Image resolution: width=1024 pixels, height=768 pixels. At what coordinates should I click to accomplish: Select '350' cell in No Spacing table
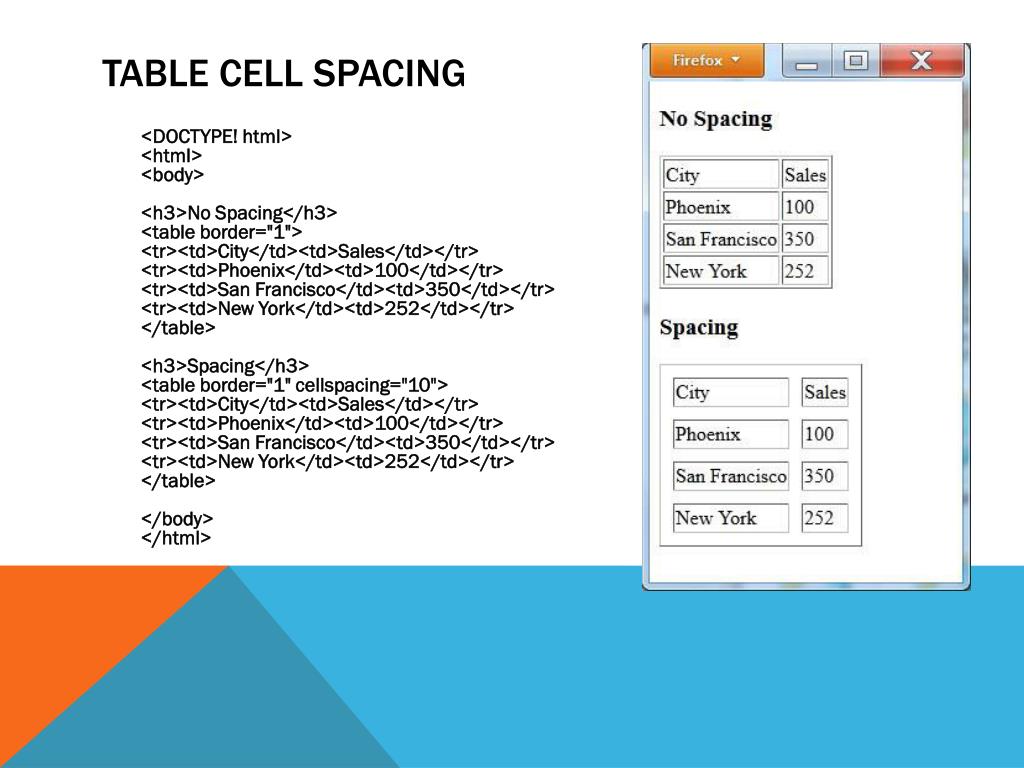[805, 238]
